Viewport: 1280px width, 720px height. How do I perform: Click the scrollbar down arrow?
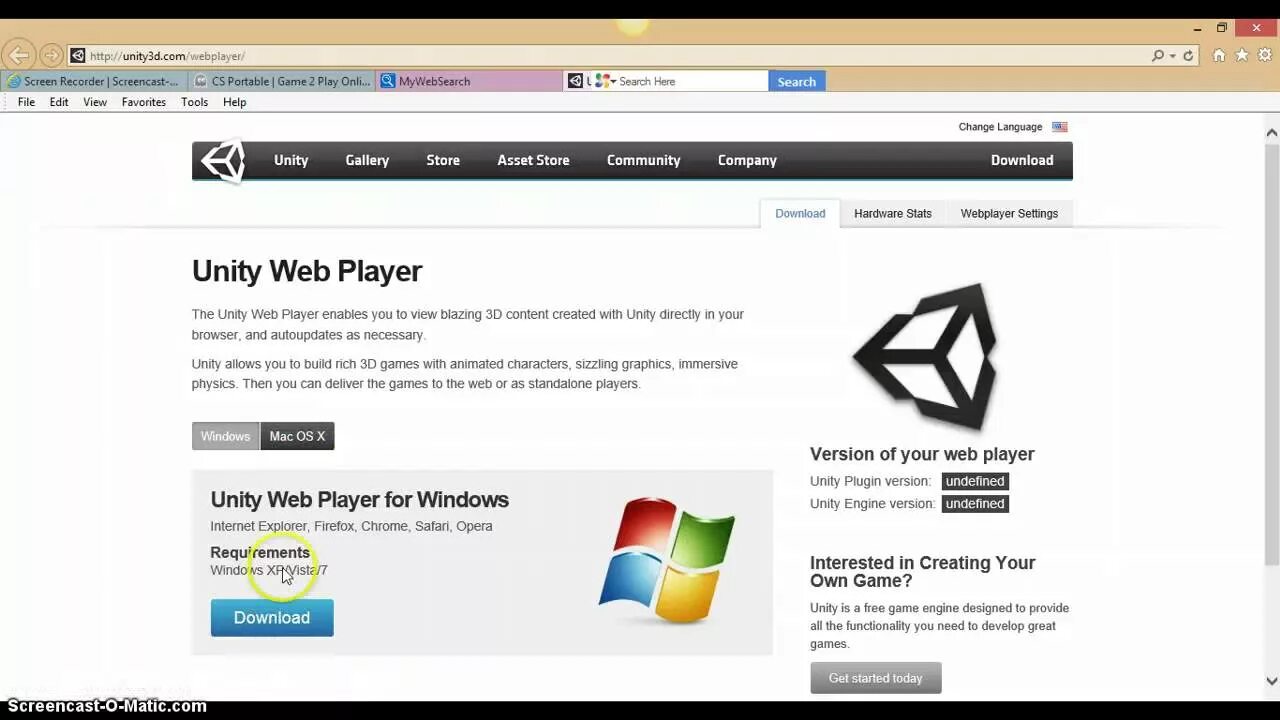(x=1272, y=681)
